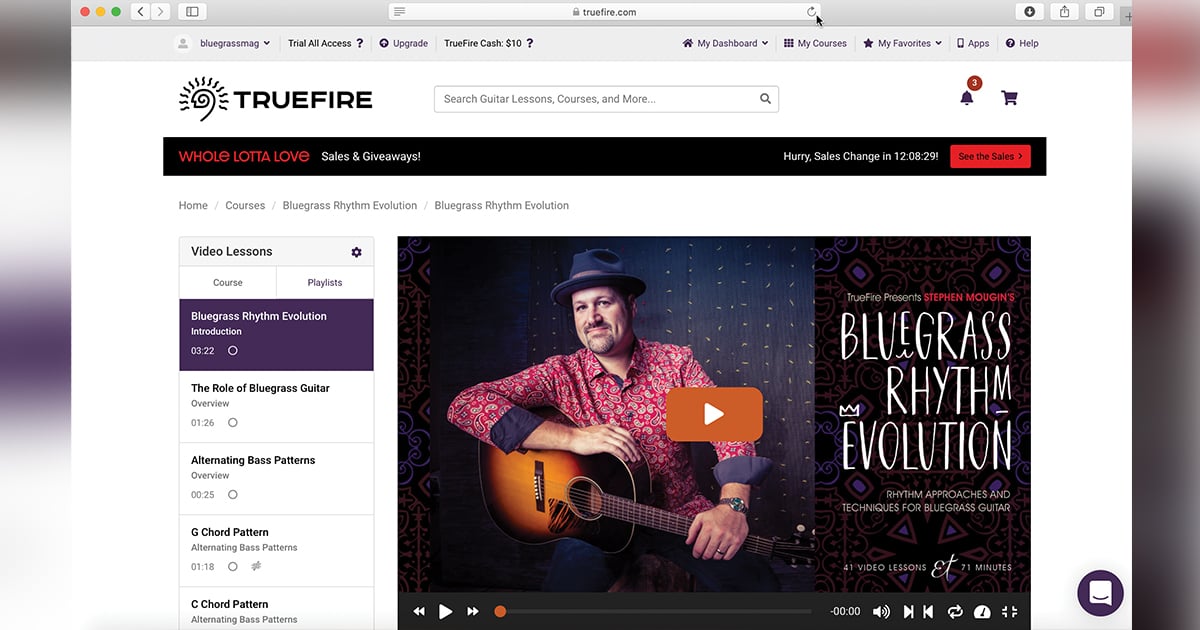The image size is (1200, 630).
Task: Select The Role of Bluegrass Guitar lesson
Action: click(x=276, y=407)
